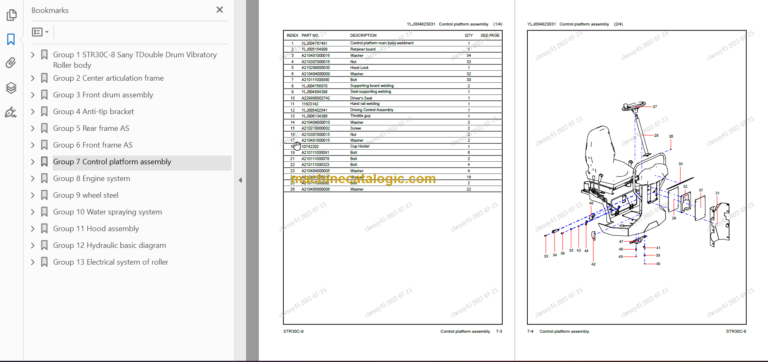Click the bookmark icon beside Group 2 Center articulation frame
768x362 pixels.
click(44, 78)
